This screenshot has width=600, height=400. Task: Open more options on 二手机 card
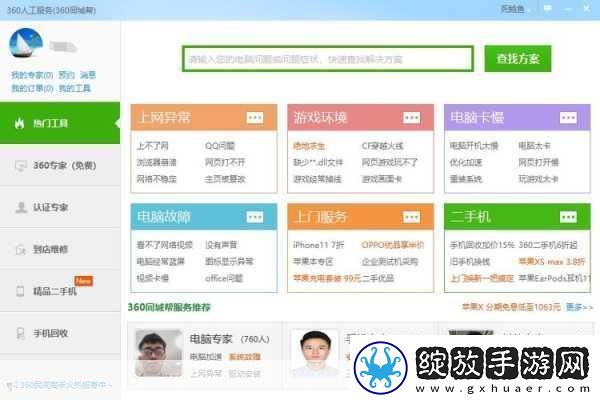568,217
